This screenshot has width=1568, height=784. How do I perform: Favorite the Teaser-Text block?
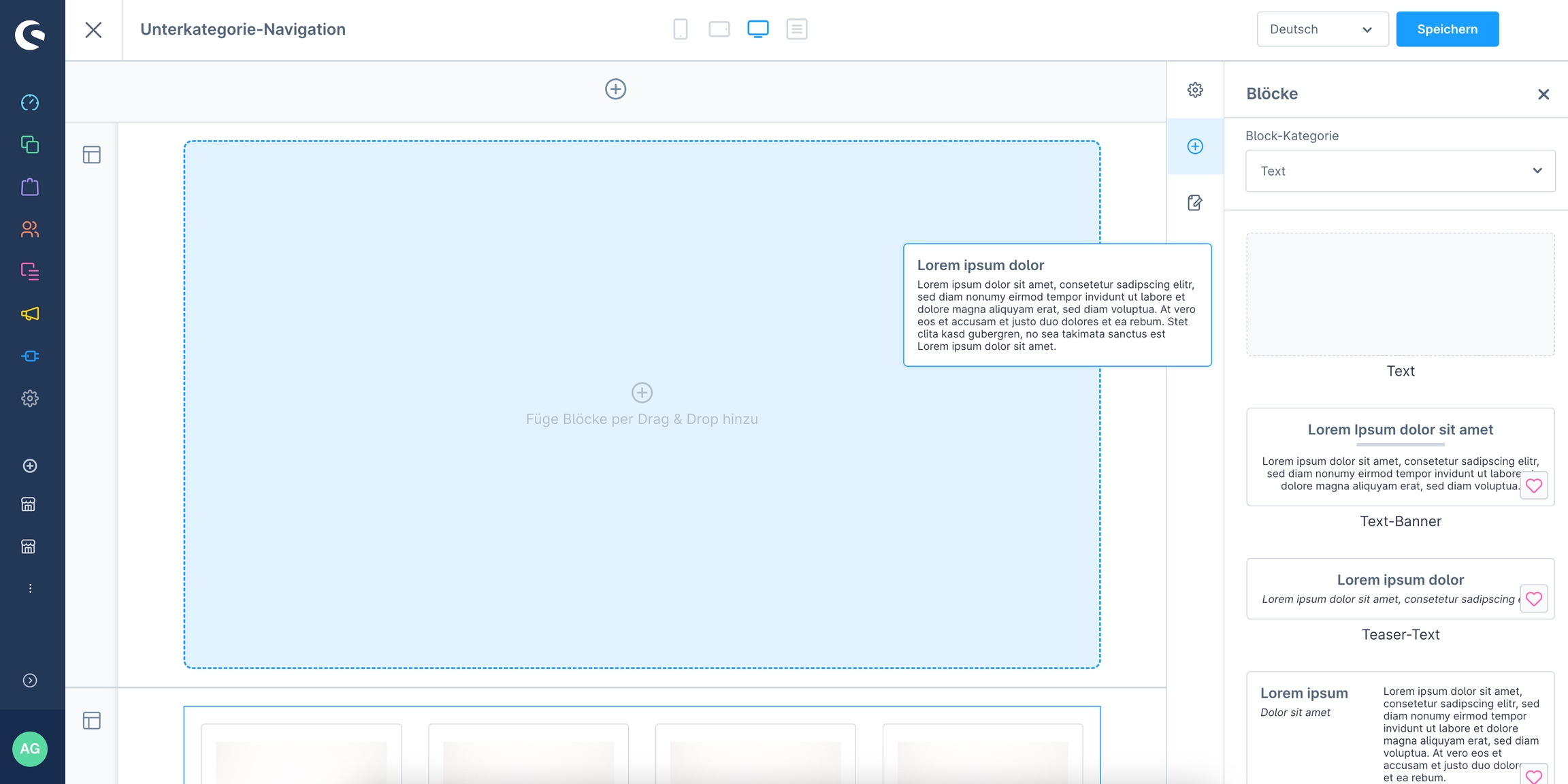[x=1533, y=599]
